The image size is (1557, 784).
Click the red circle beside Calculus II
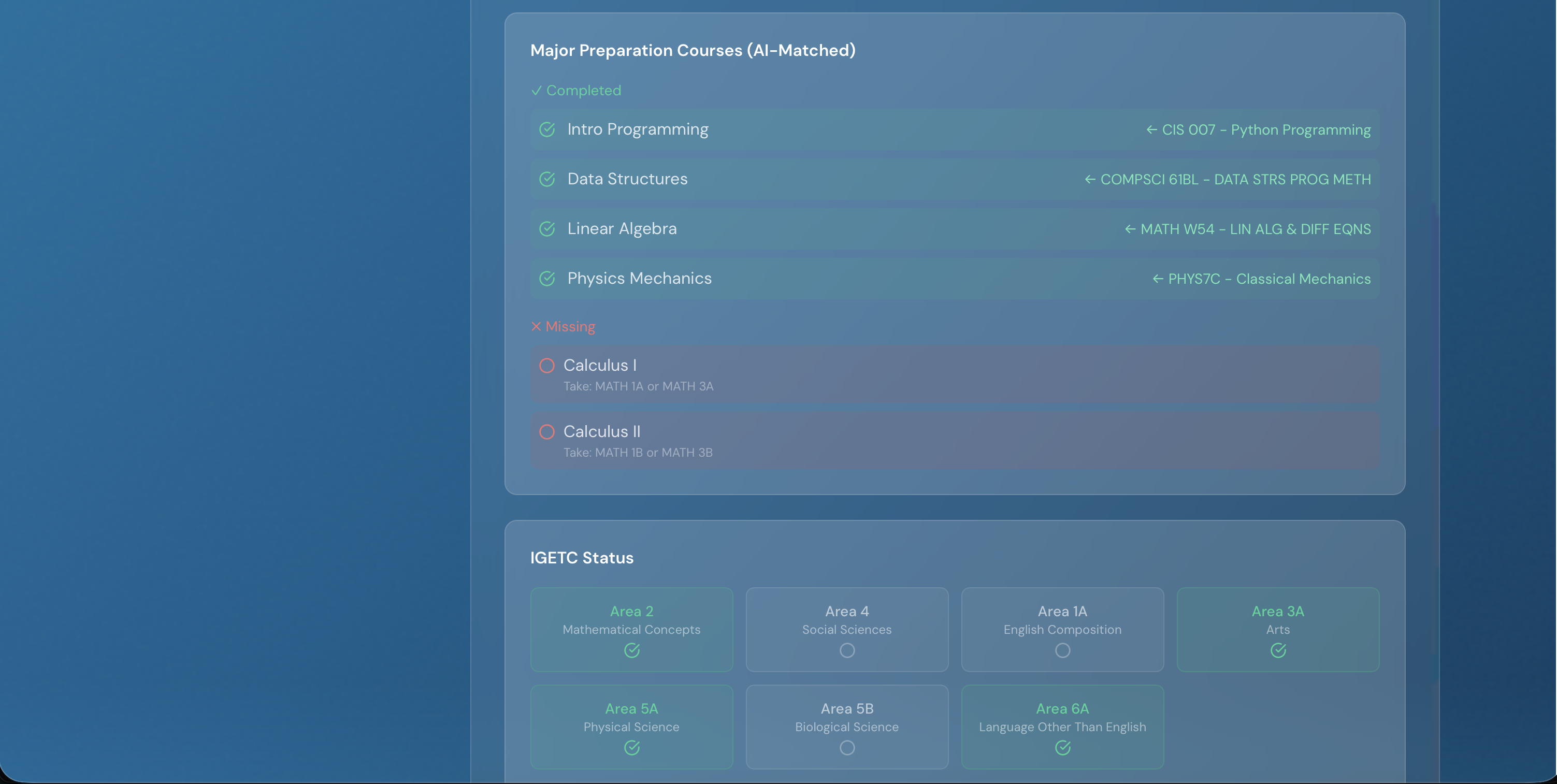point(547,431)
